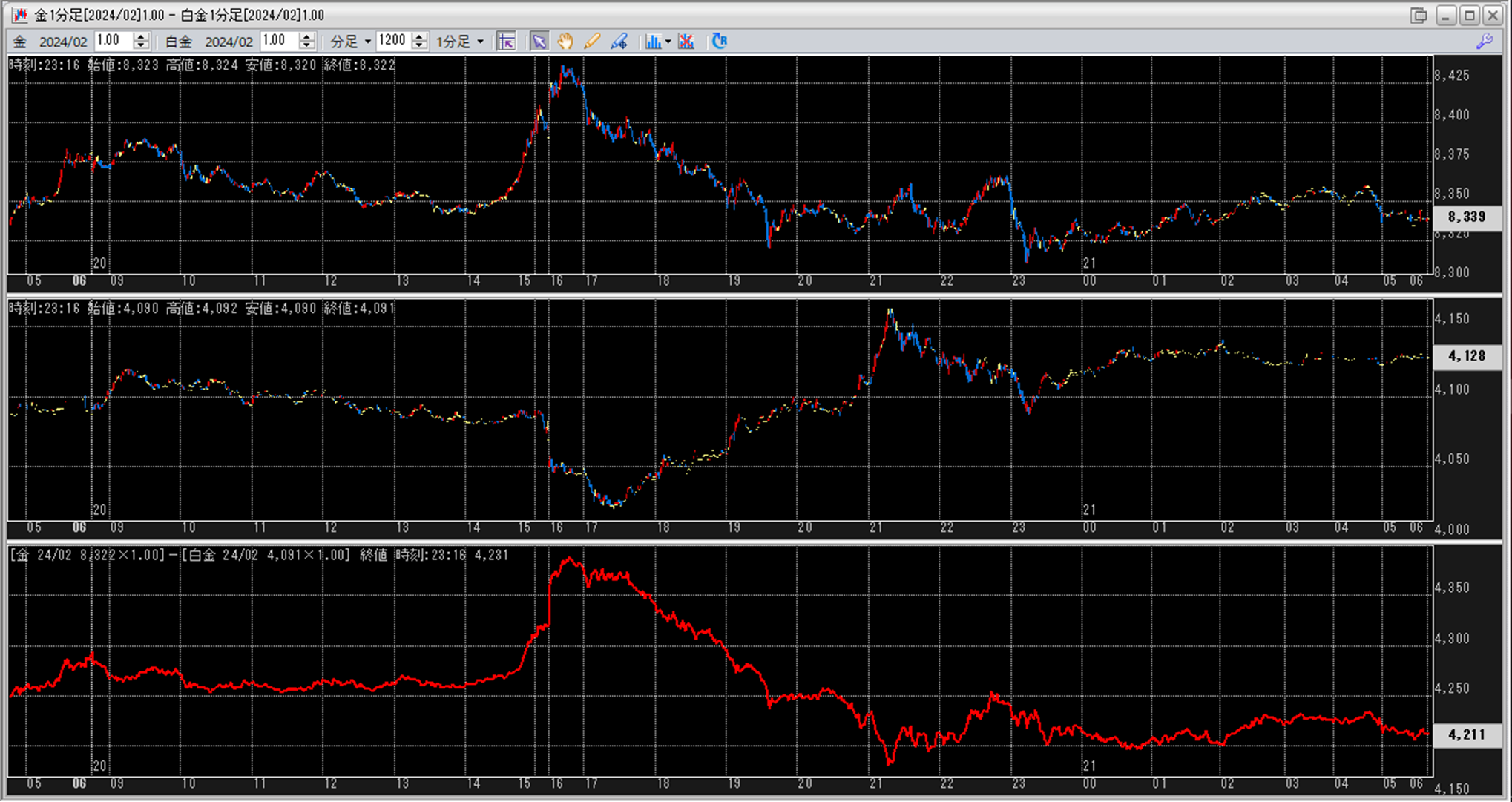Open the 1分足 interval dropdown
Viewport: 1512px width, 802px height.
click(480, 42)
